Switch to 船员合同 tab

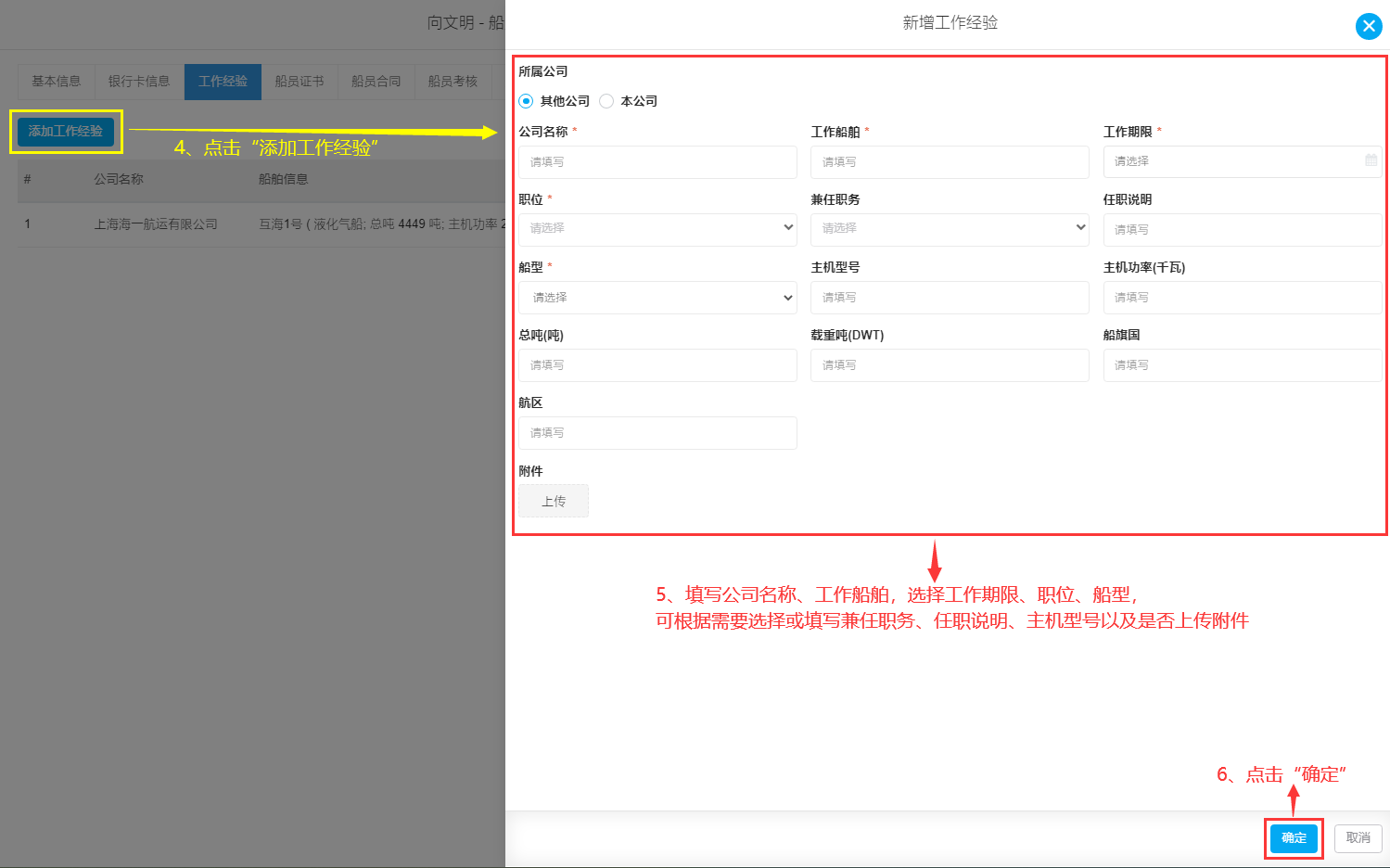point(376,82)
